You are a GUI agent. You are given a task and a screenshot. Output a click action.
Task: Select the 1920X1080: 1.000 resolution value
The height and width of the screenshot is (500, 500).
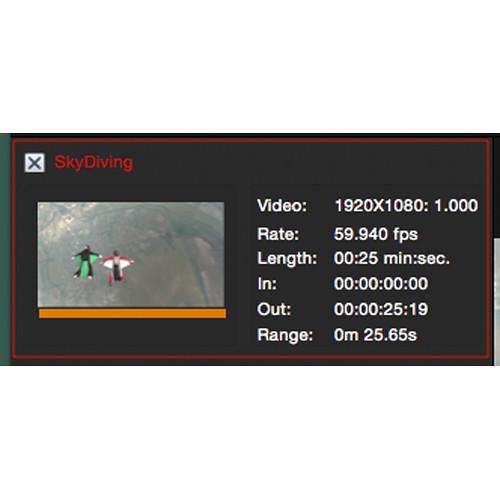406,205
